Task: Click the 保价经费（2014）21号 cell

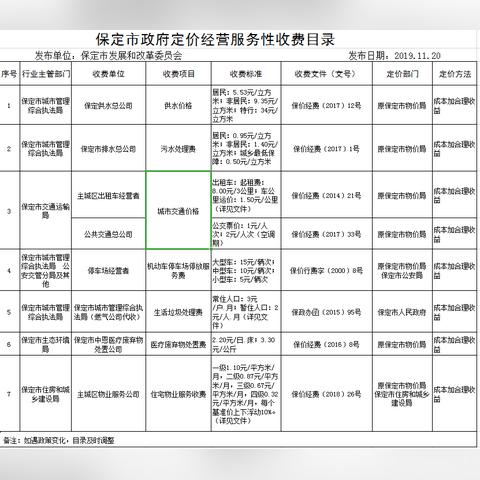Action: tap(326, 195)
